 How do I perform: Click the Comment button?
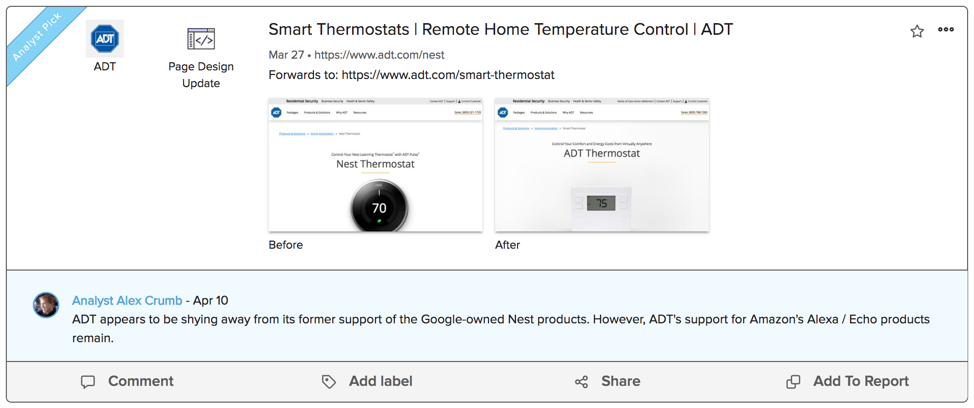(140, 381)
